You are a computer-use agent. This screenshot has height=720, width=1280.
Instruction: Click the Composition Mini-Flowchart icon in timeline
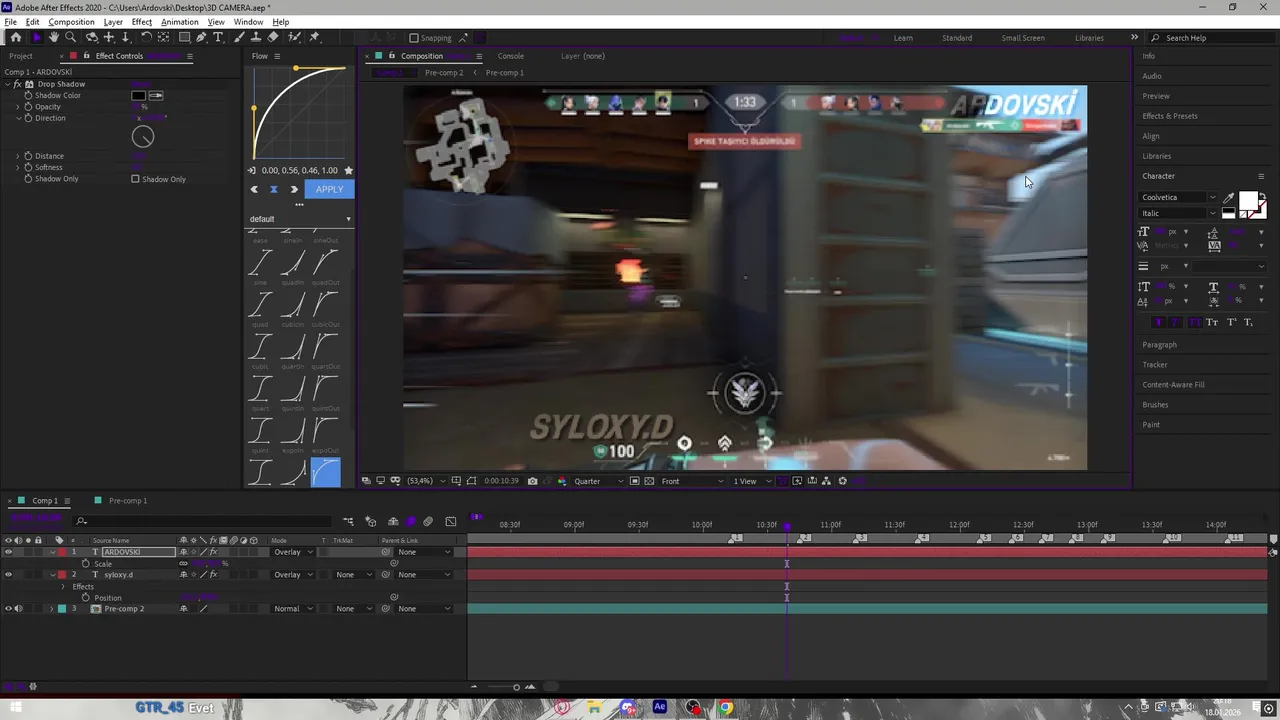pyautogui.click(x=348, y=521)
